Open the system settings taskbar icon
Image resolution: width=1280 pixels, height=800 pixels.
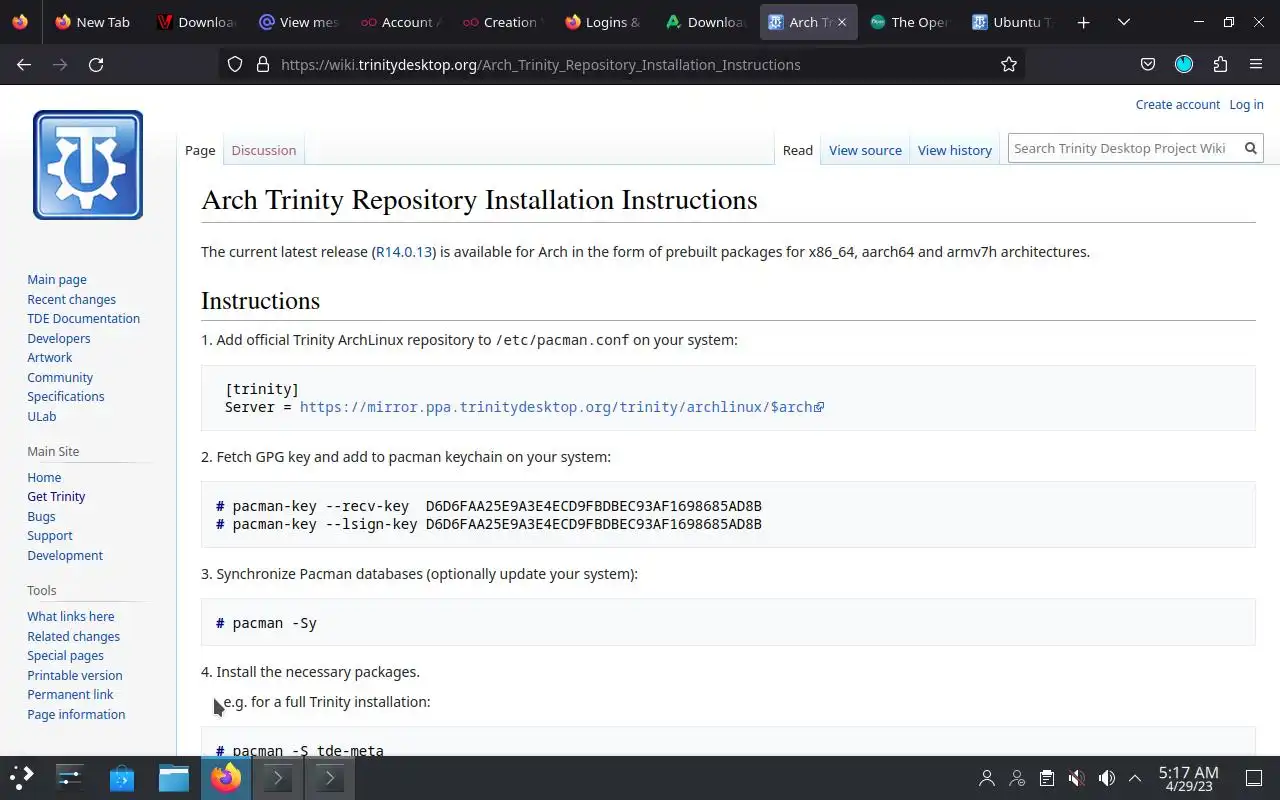coord(70,777)
